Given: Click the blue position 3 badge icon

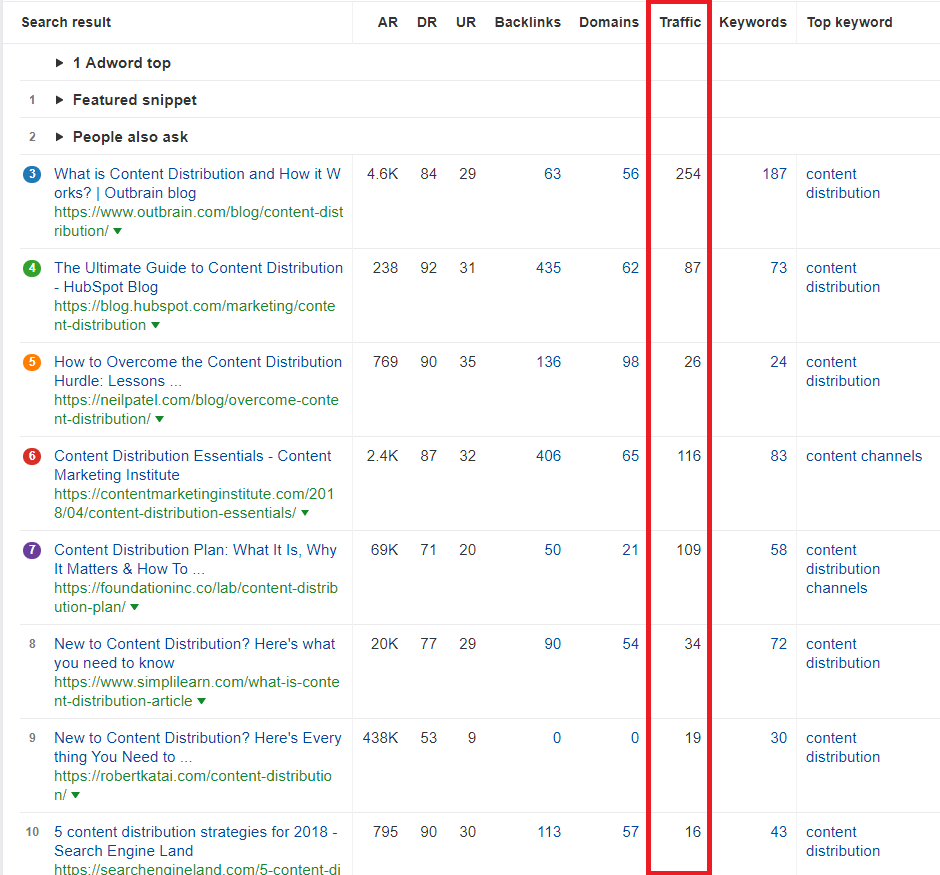Looking at the screenshot, I should (x=31, y=174).
